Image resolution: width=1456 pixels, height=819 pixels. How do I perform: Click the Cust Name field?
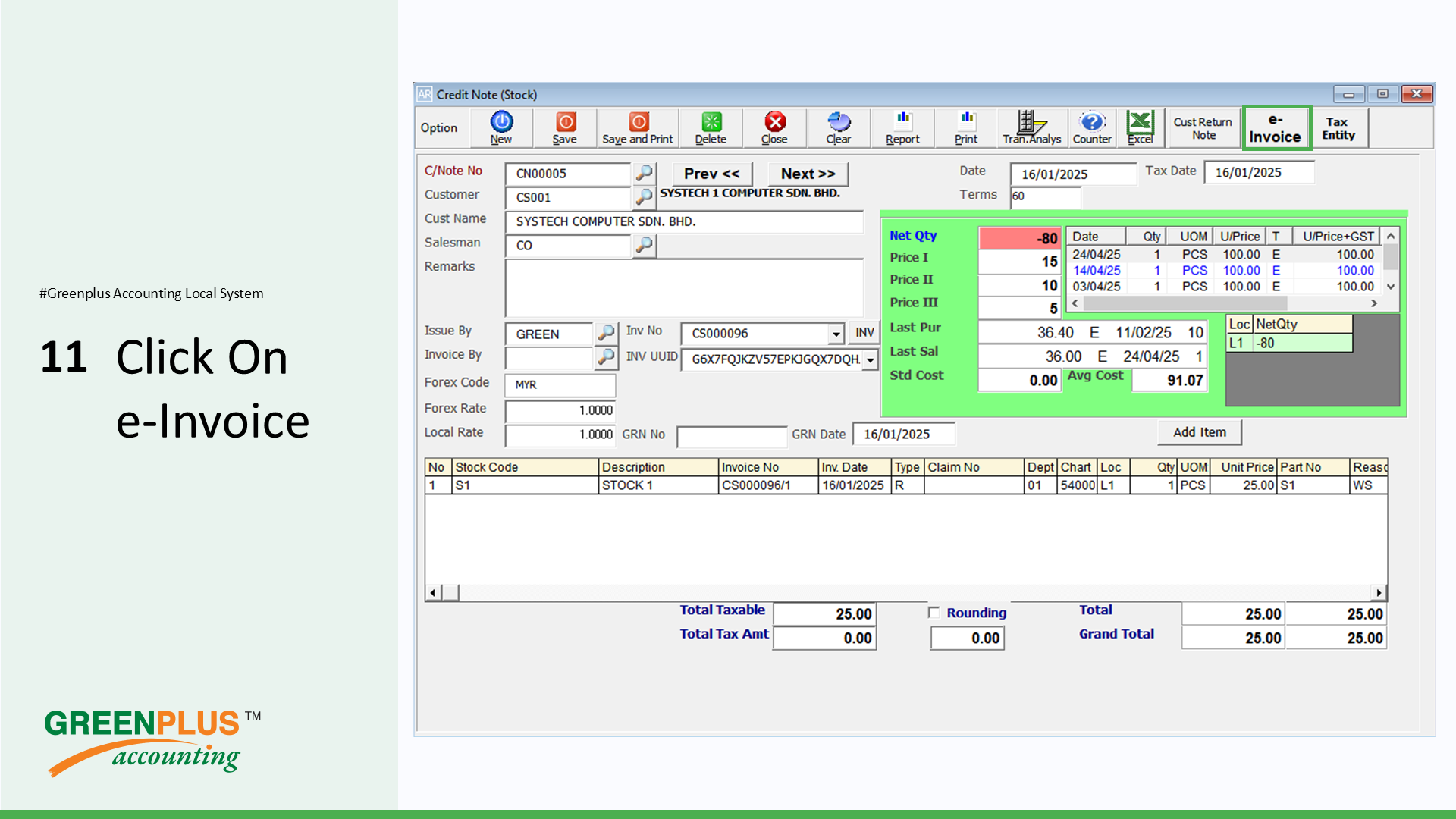pos(684,221)
